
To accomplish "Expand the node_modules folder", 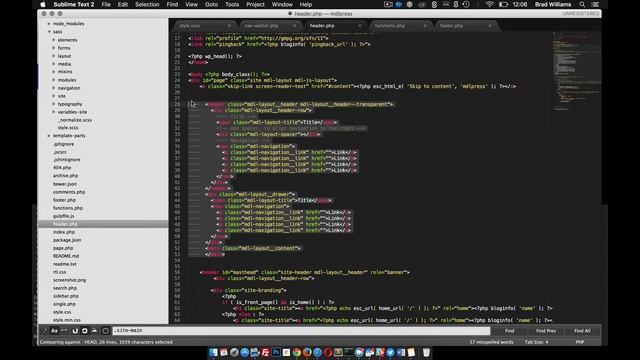I will click(49, 24).
